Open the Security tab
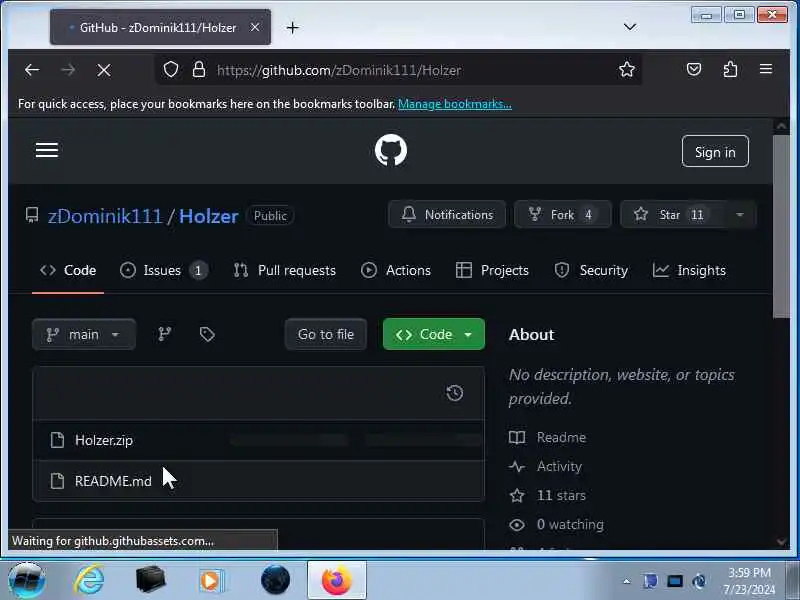The height and width of the screenshot is (600, 800). [x=591, y=270]
